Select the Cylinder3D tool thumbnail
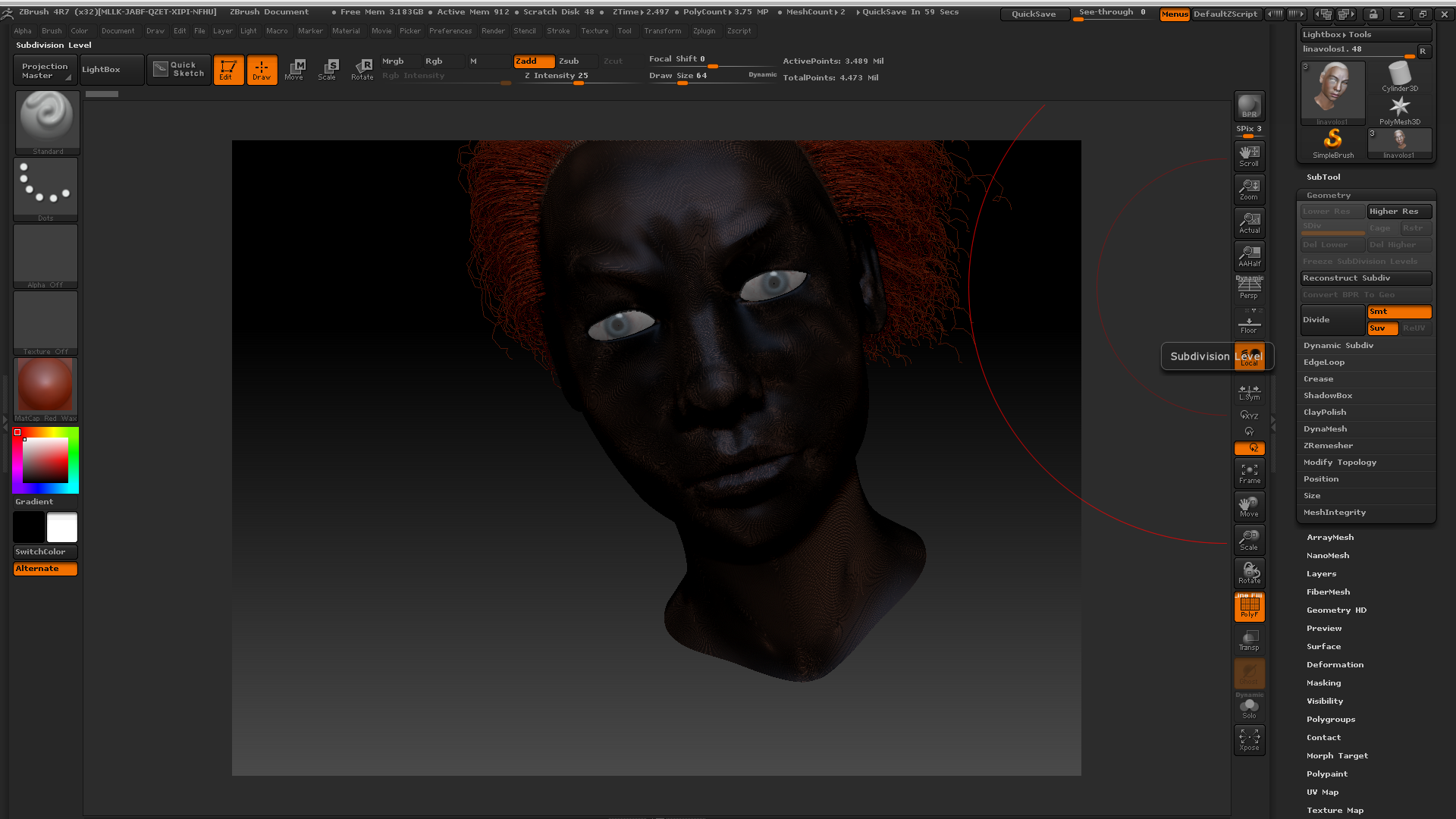1456x819 pixels. pyautogui.click(x=1399, y=77)
